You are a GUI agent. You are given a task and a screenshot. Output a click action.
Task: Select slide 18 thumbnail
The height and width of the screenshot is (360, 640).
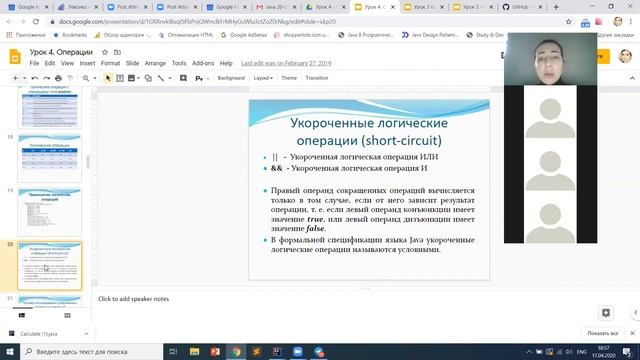coord(49,158)
